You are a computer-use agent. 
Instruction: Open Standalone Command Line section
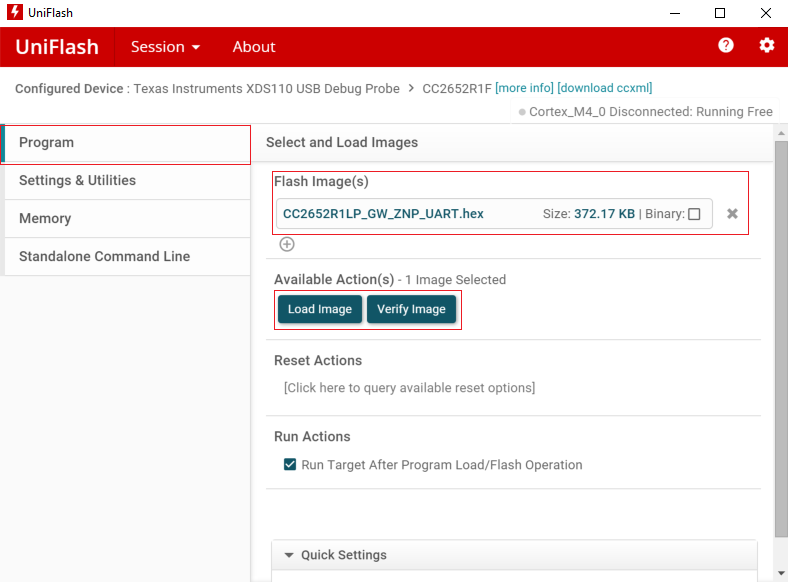[104, 257]
